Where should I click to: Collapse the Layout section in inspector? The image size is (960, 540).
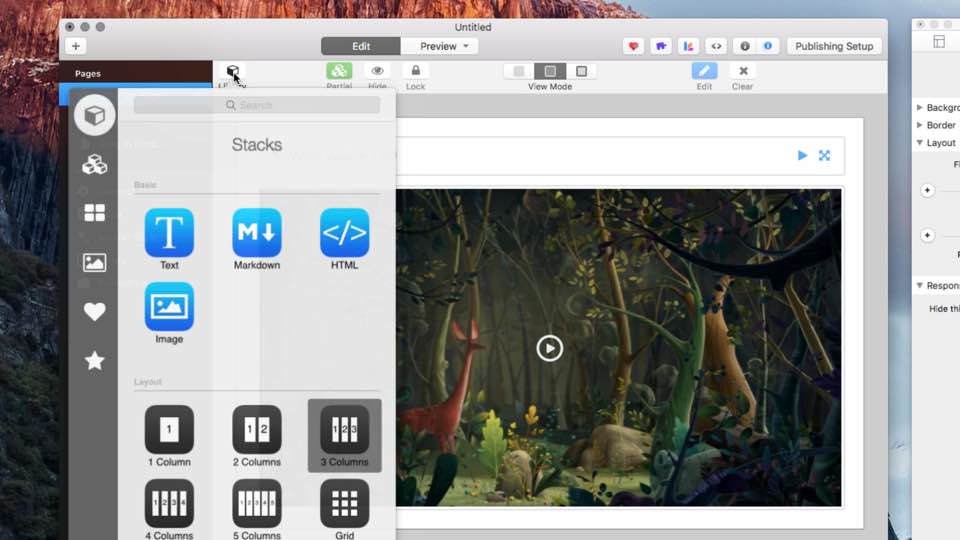coord(920,143)
